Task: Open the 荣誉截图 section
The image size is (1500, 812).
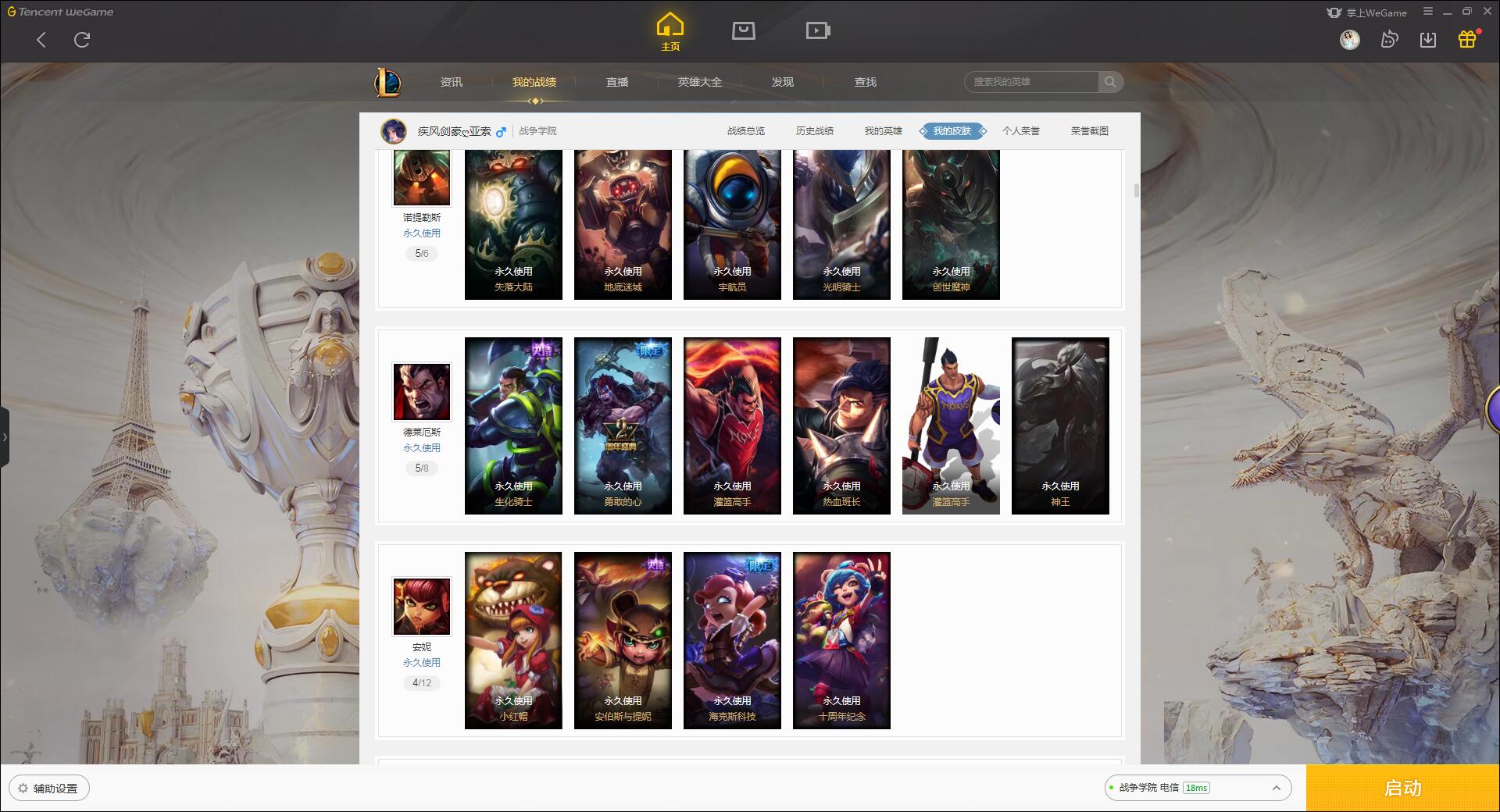Action: pos(1090,131)
